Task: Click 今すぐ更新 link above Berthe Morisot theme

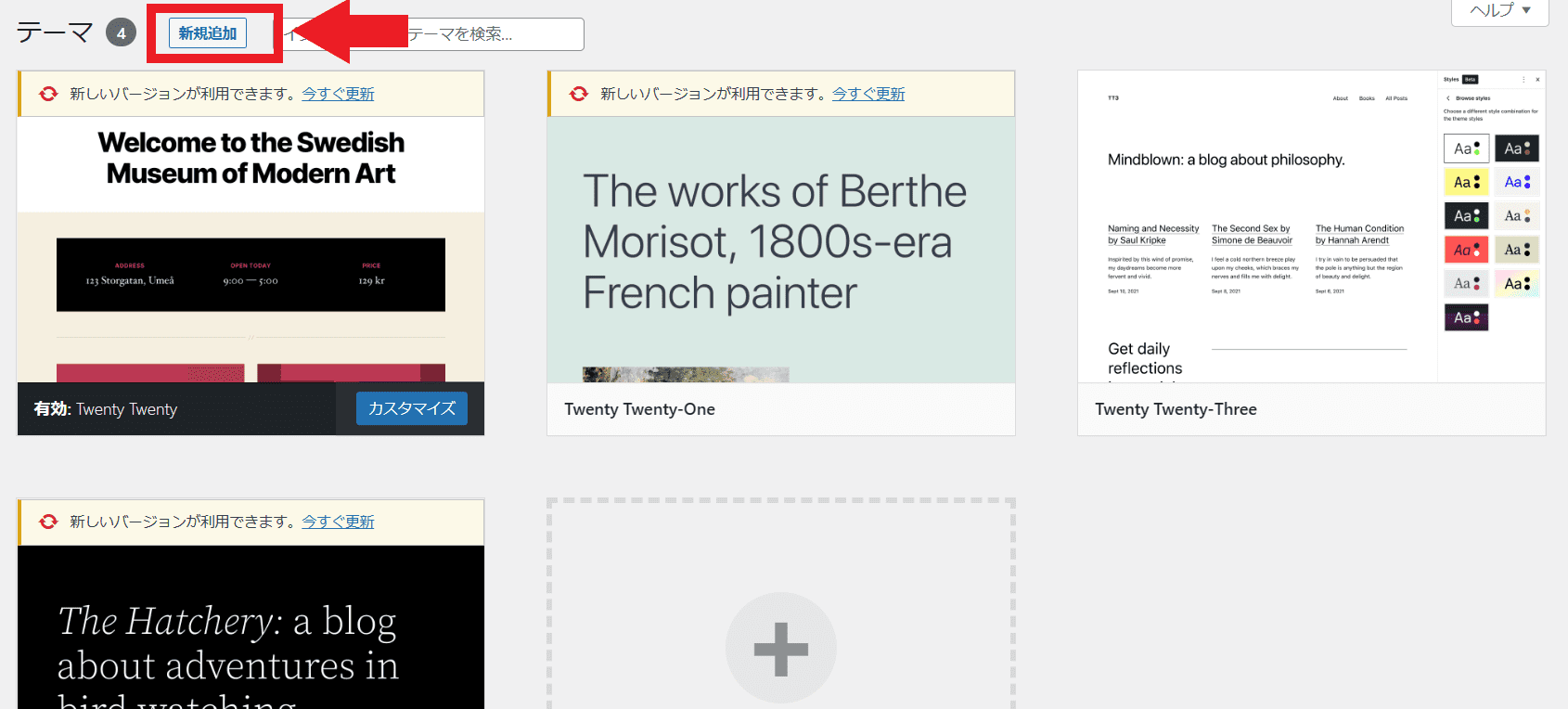Action: [x=868, y=94]
